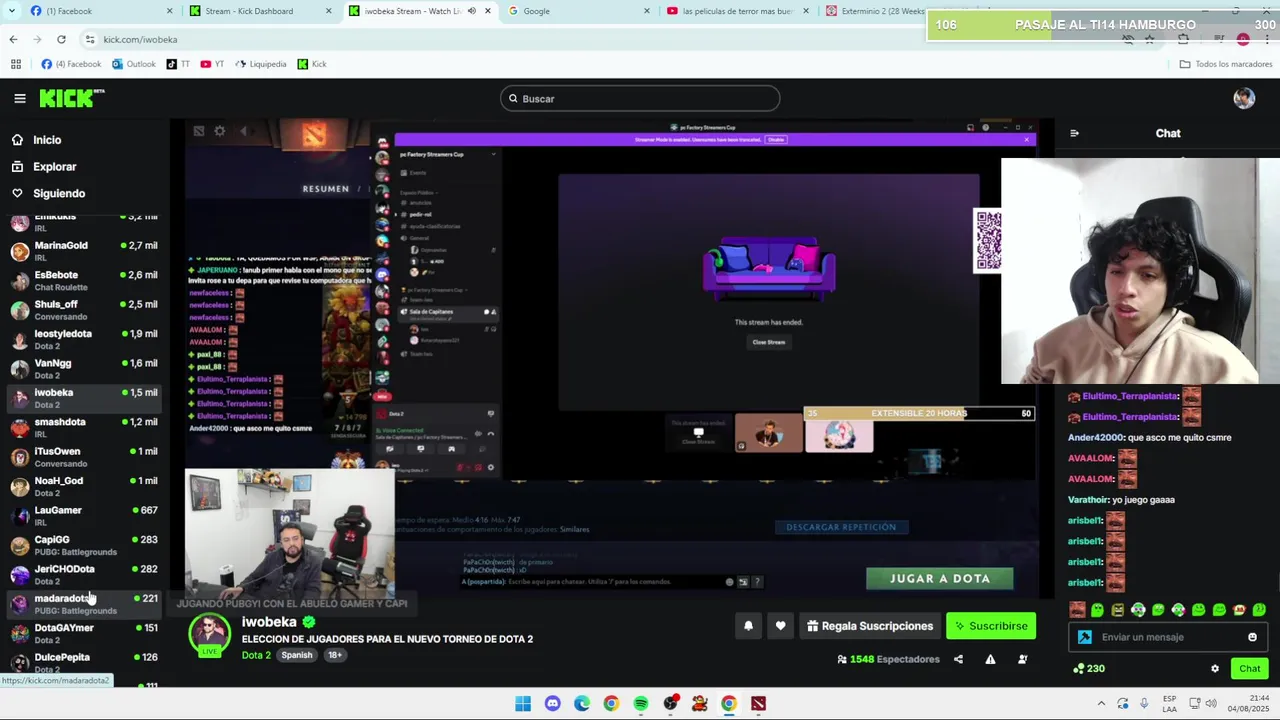Open NoaH_God channel in sidebar
1280x720 pixels.
(84, 486)
